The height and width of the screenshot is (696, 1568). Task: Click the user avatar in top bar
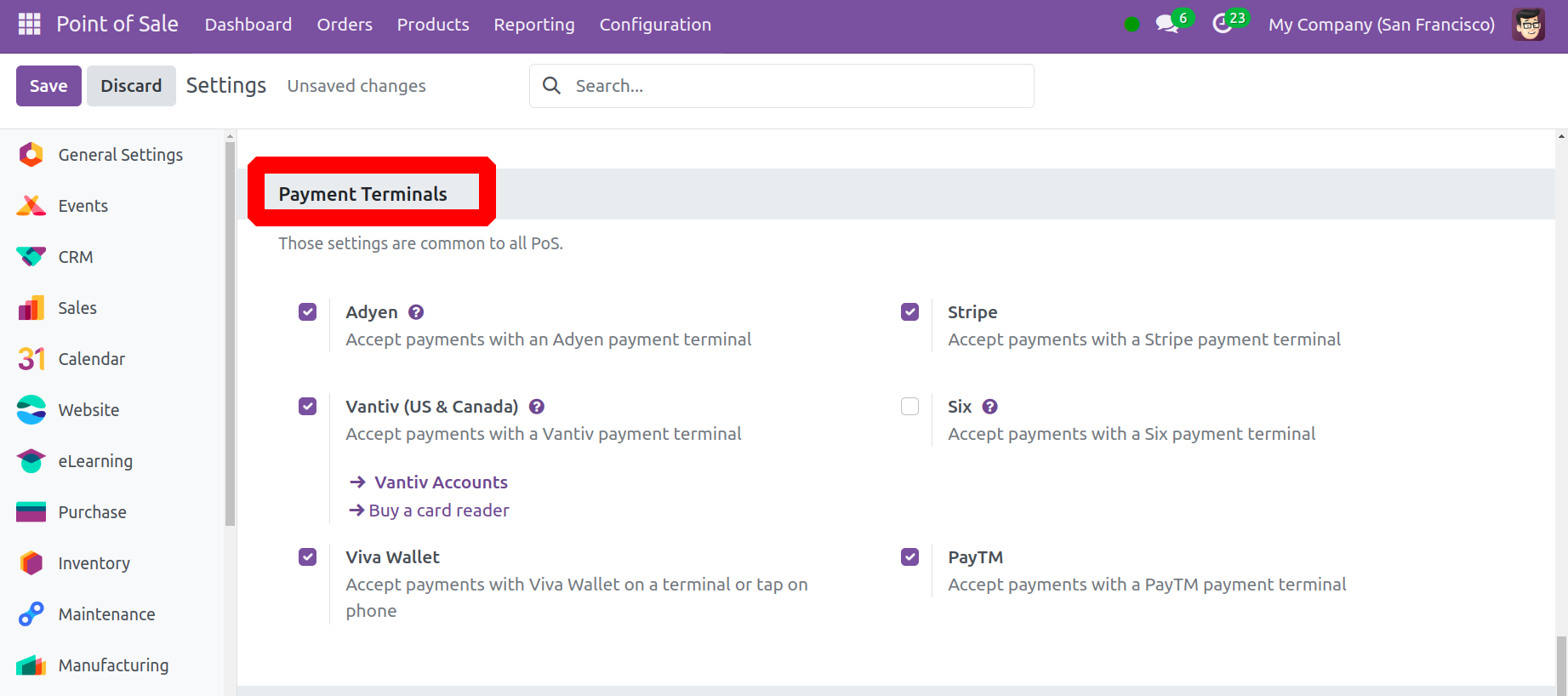click(1528, 25)
